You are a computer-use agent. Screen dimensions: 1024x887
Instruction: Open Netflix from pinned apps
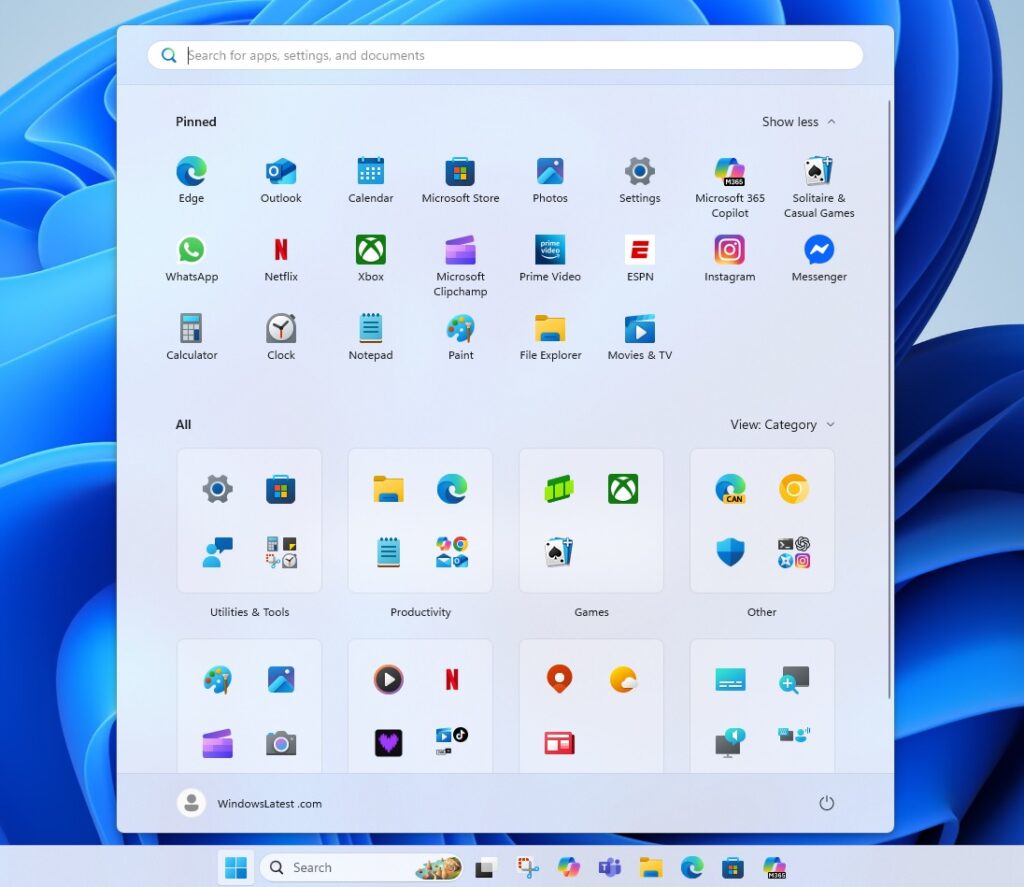point(280,250)
